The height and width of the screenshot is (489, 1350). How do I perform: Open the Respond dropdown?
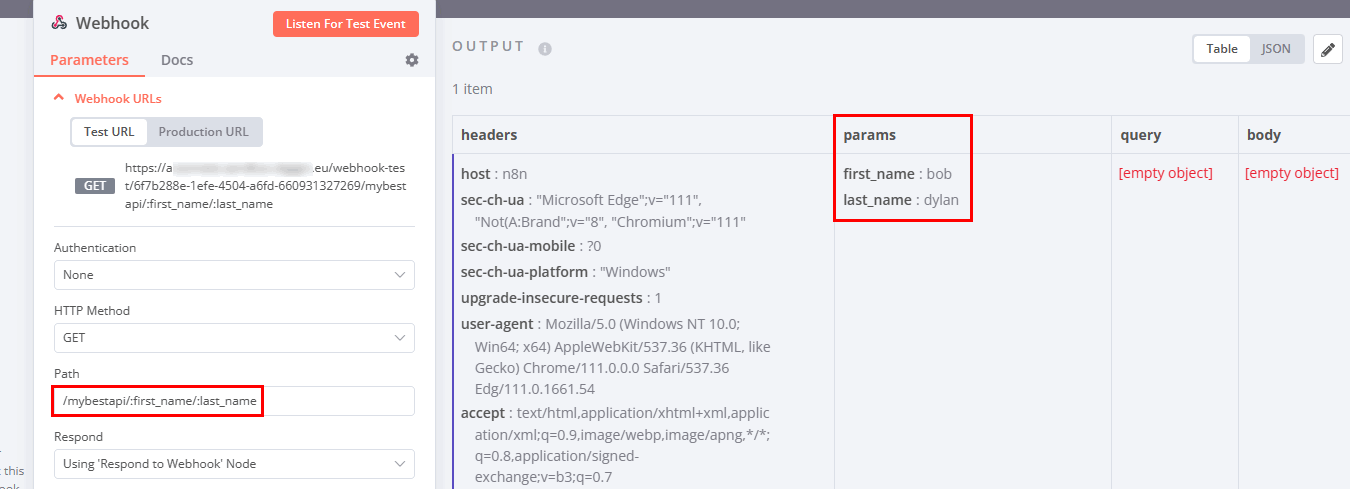(x=234, y=464)
